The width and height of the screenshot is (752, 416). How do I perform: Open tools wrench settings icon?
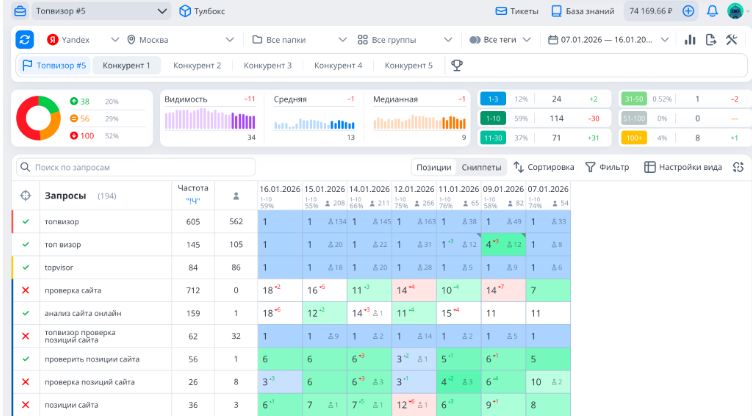[x=731, y=40]
